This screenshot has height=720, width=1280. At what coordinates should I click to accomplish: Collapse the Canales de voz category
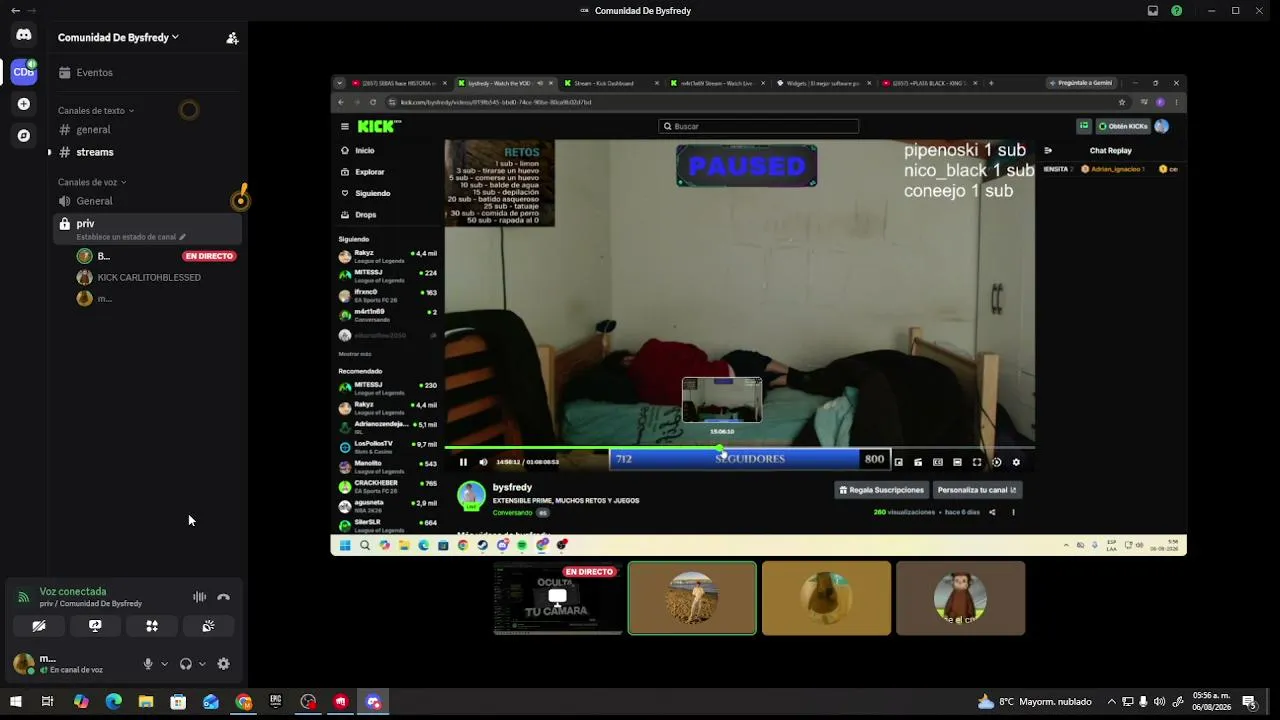92,183
